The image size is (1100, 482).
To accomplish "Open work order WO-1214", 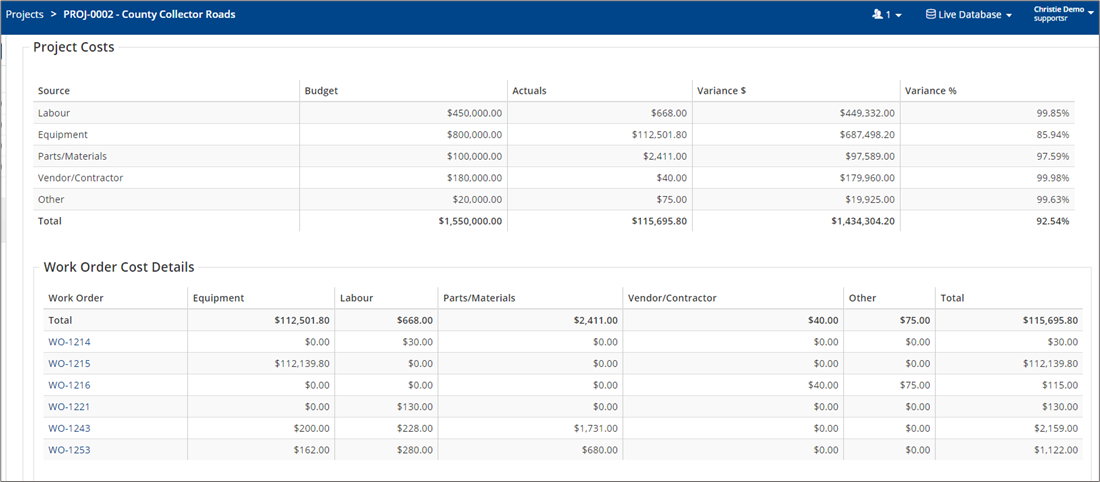I will [x=69, y=342].
